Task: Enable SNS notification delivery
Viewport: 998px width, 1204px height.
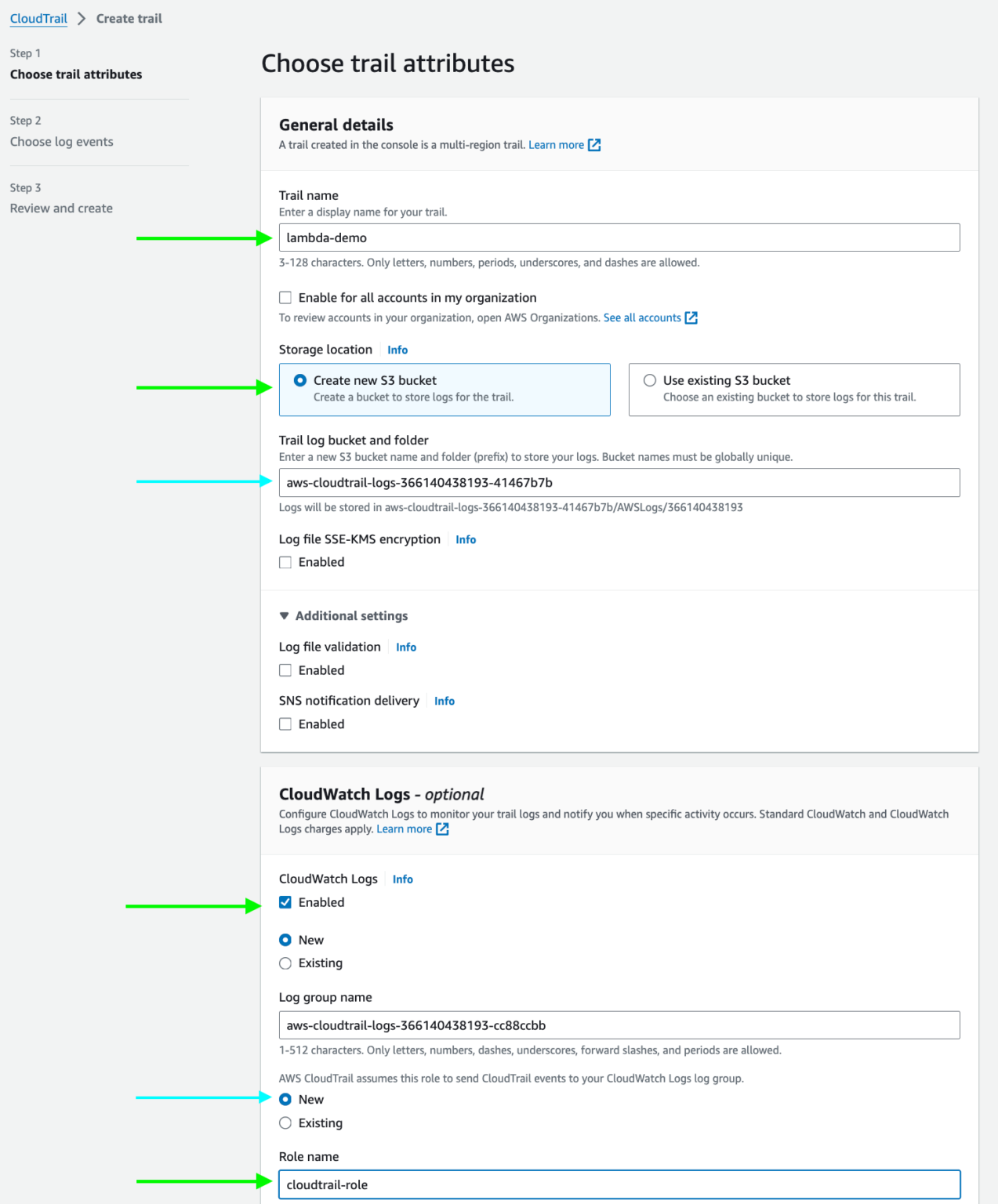Action: coord(285,723)
